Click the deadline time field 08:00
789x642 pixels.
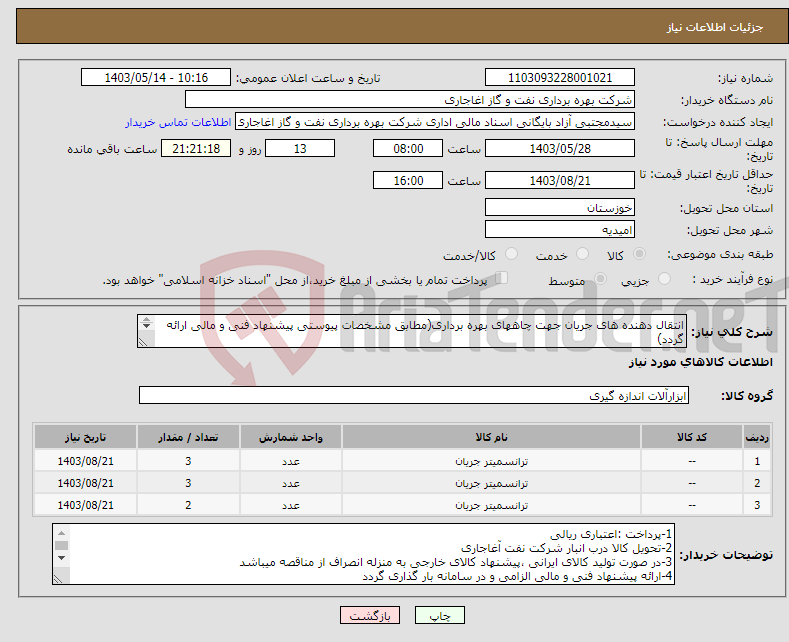click(408, 148)
